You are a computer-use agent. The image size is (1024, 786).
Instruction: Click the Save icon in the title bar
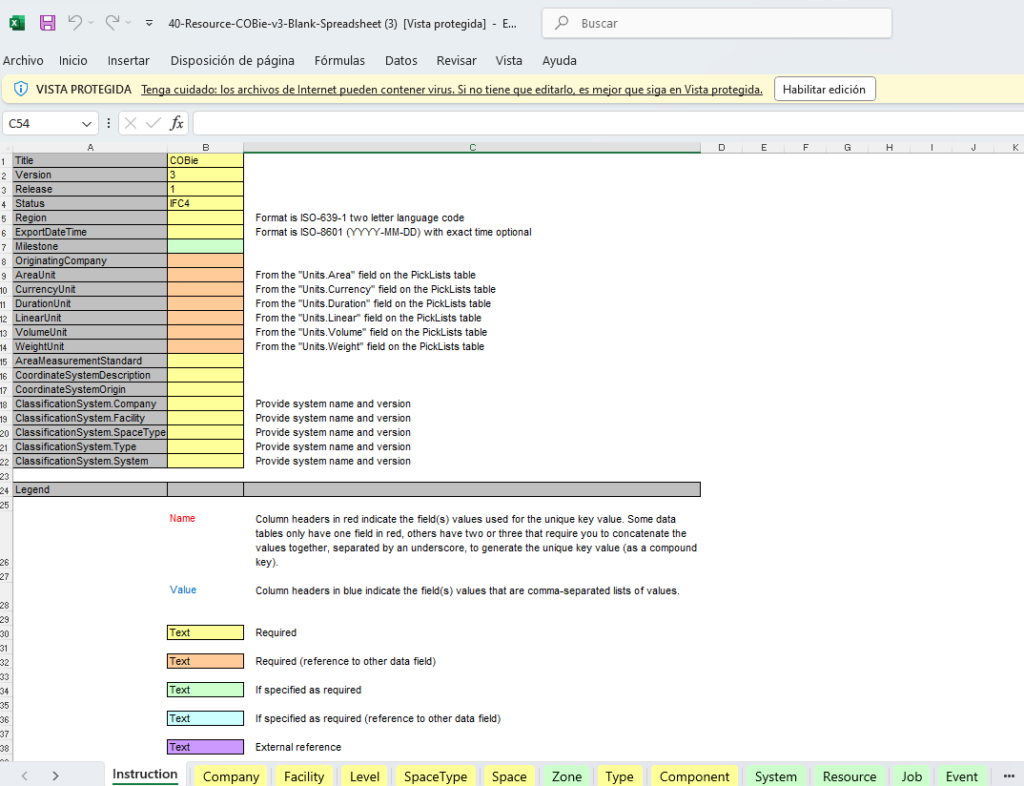pos(47,22)
